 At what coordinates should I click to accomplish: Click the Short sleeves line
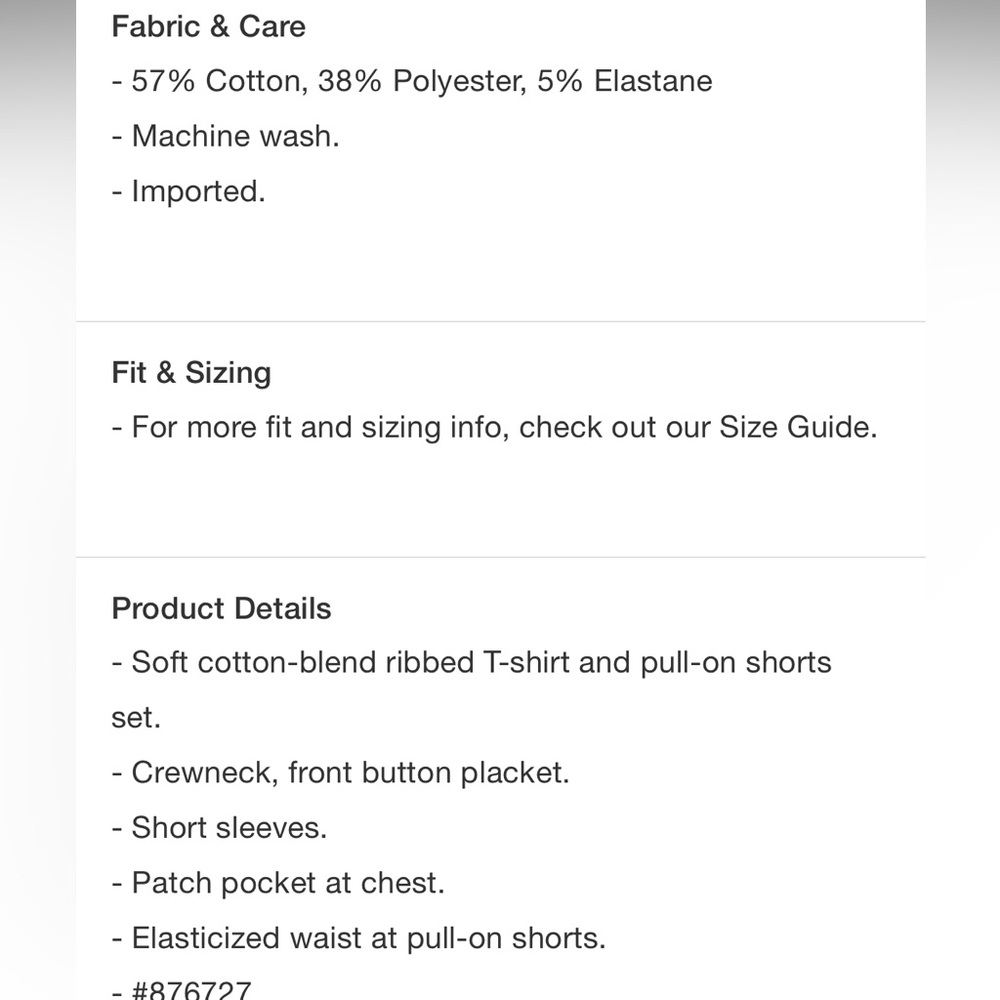[219, 828]
